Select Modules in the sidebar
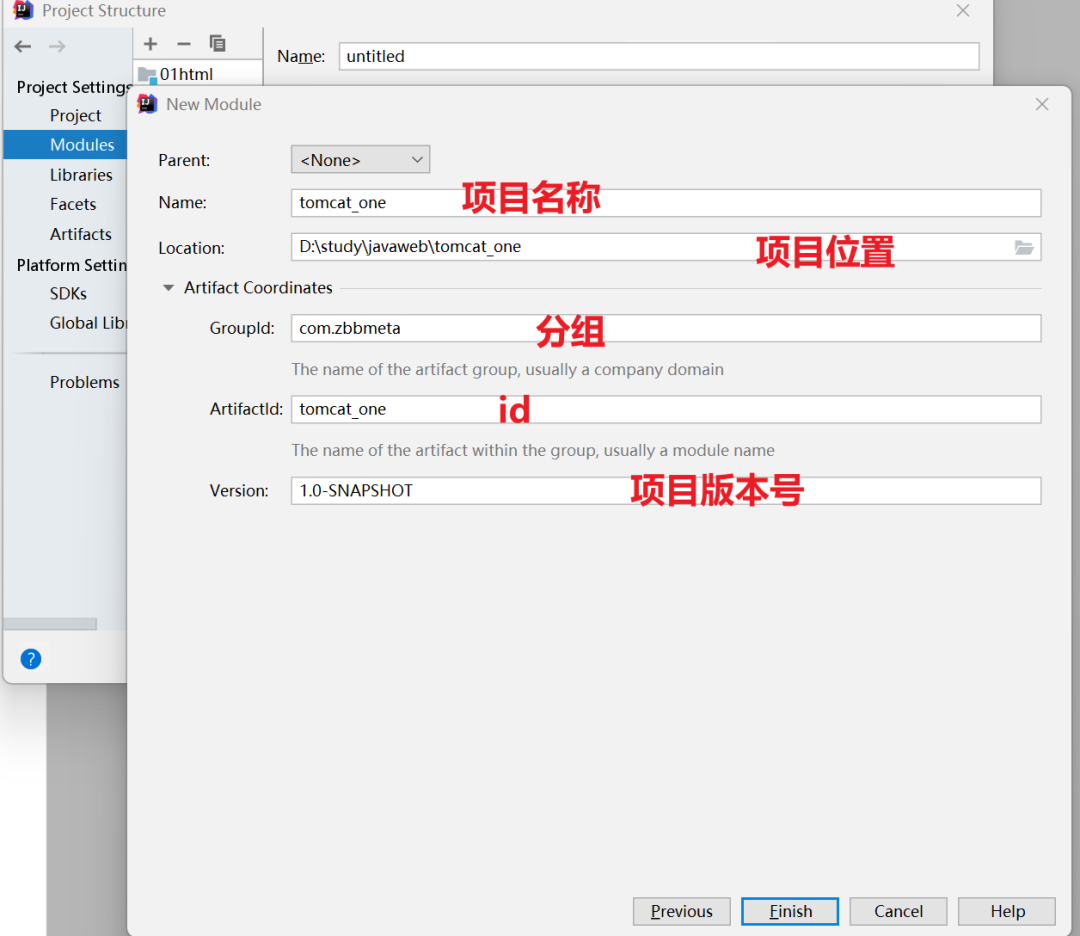This screenshot has height=936, width=1080. [65, 145]
